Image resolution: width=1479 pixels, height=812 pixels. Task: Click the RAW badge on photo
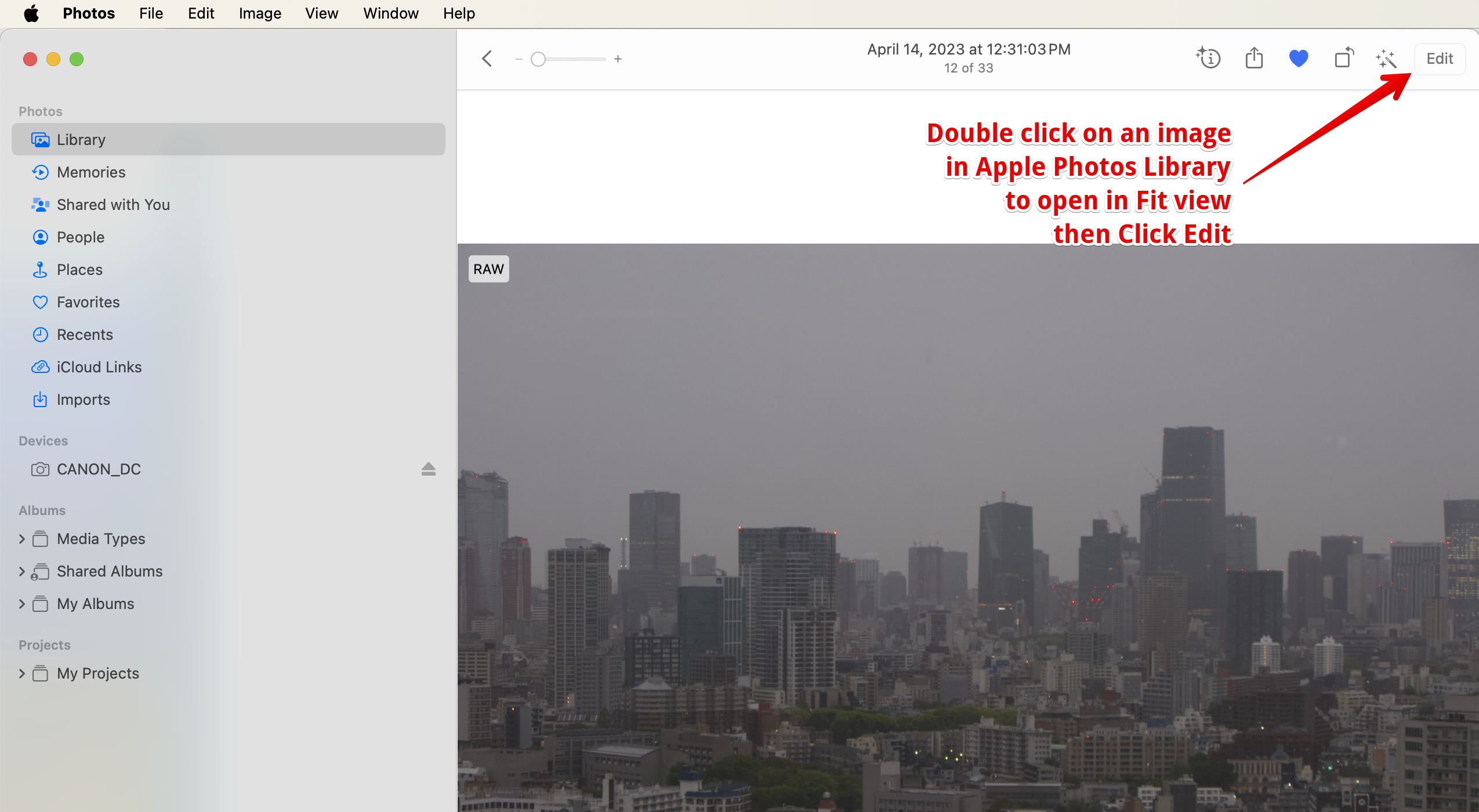pyautogui.click(x=488, y=269)
